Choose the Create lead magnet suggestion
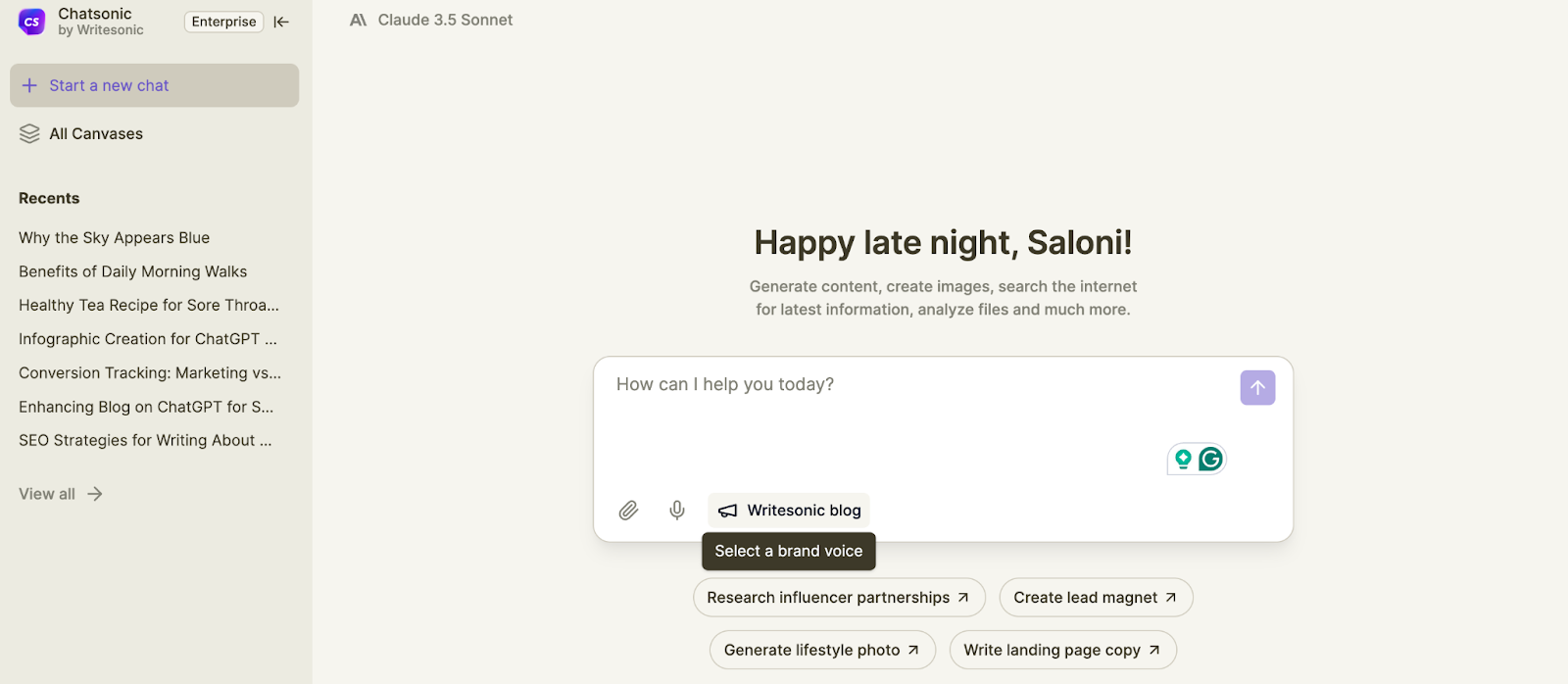 [x=1096, y=598]
